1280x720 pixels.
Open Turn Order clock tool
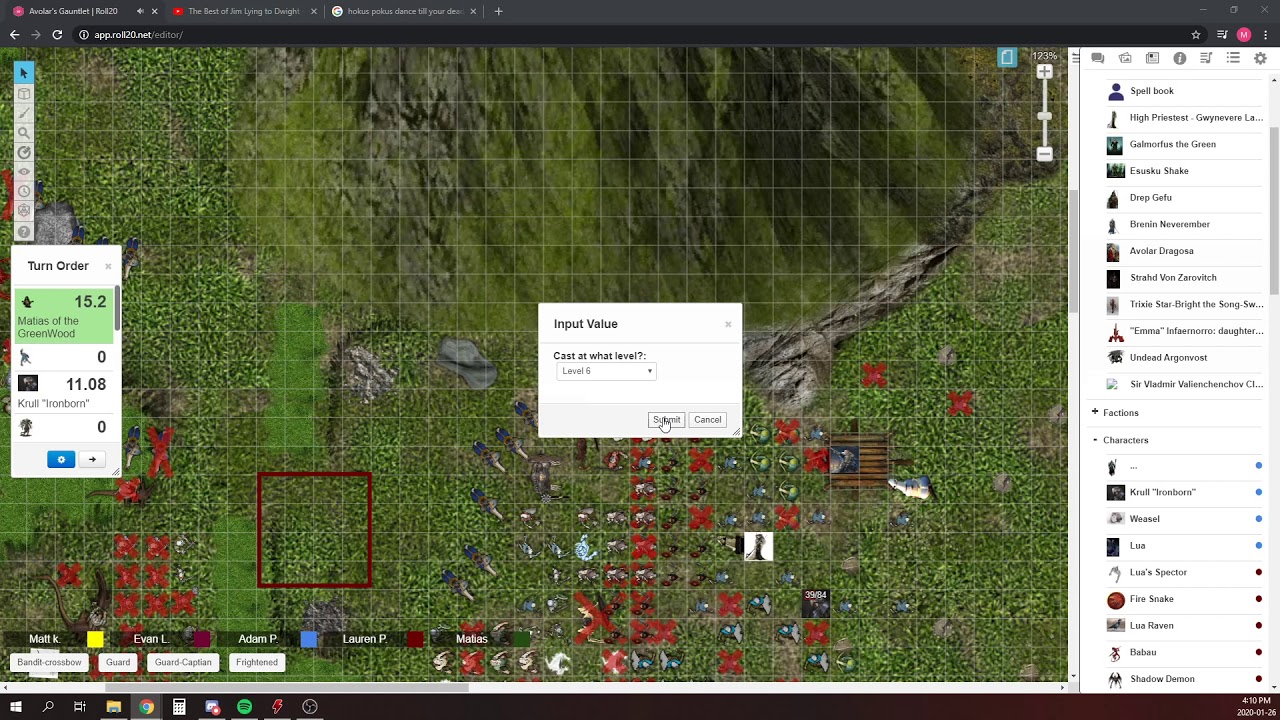(24, 191)
